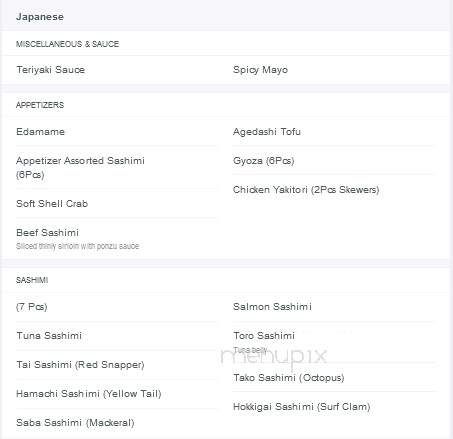Select Chicken Yakitori (2Pcs Skewers)

pos(306,190)
